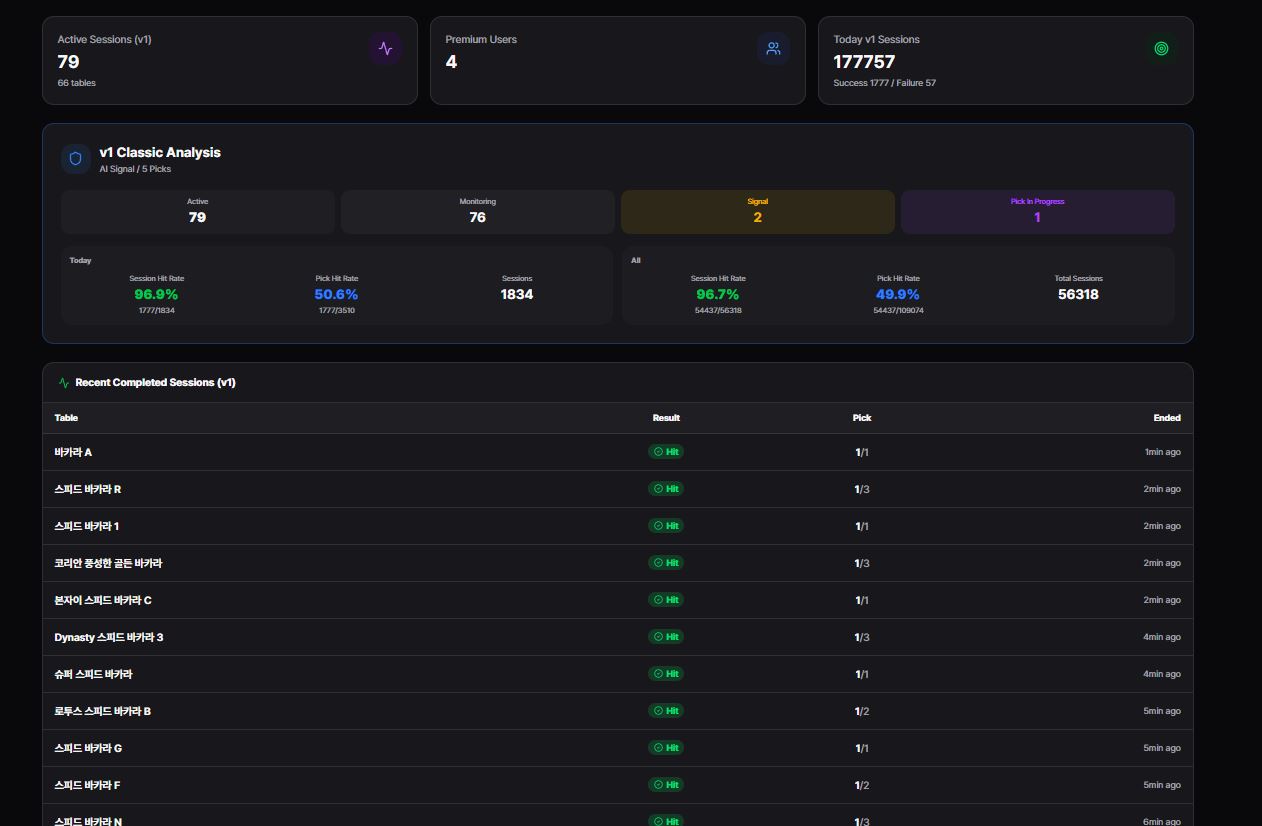Click the Total Sessions 56318 value

(x=1078, y=294)
